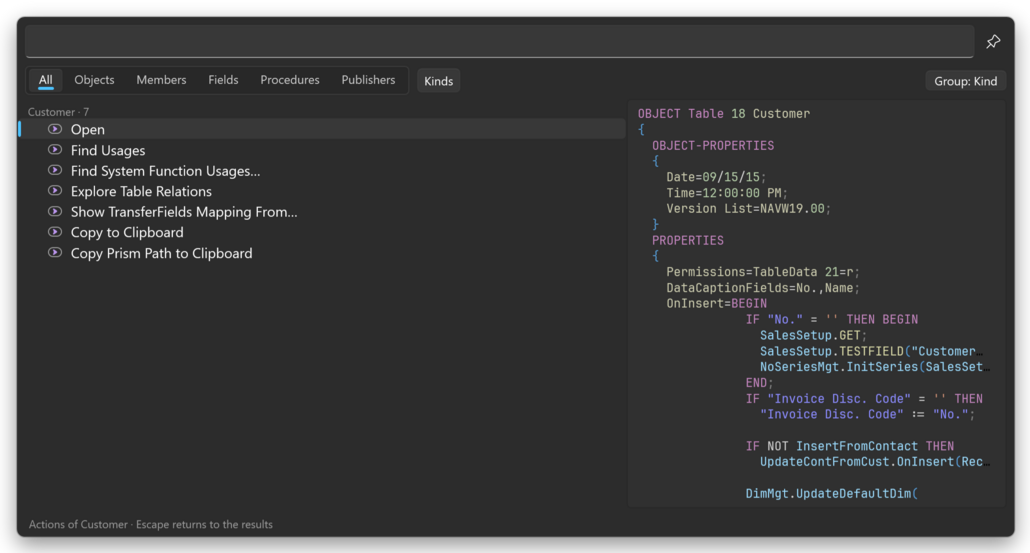Click the OBJECT-PROPERTIES heading in preview
This screenshot has height=553, width=1030.
tap(713, 146)
